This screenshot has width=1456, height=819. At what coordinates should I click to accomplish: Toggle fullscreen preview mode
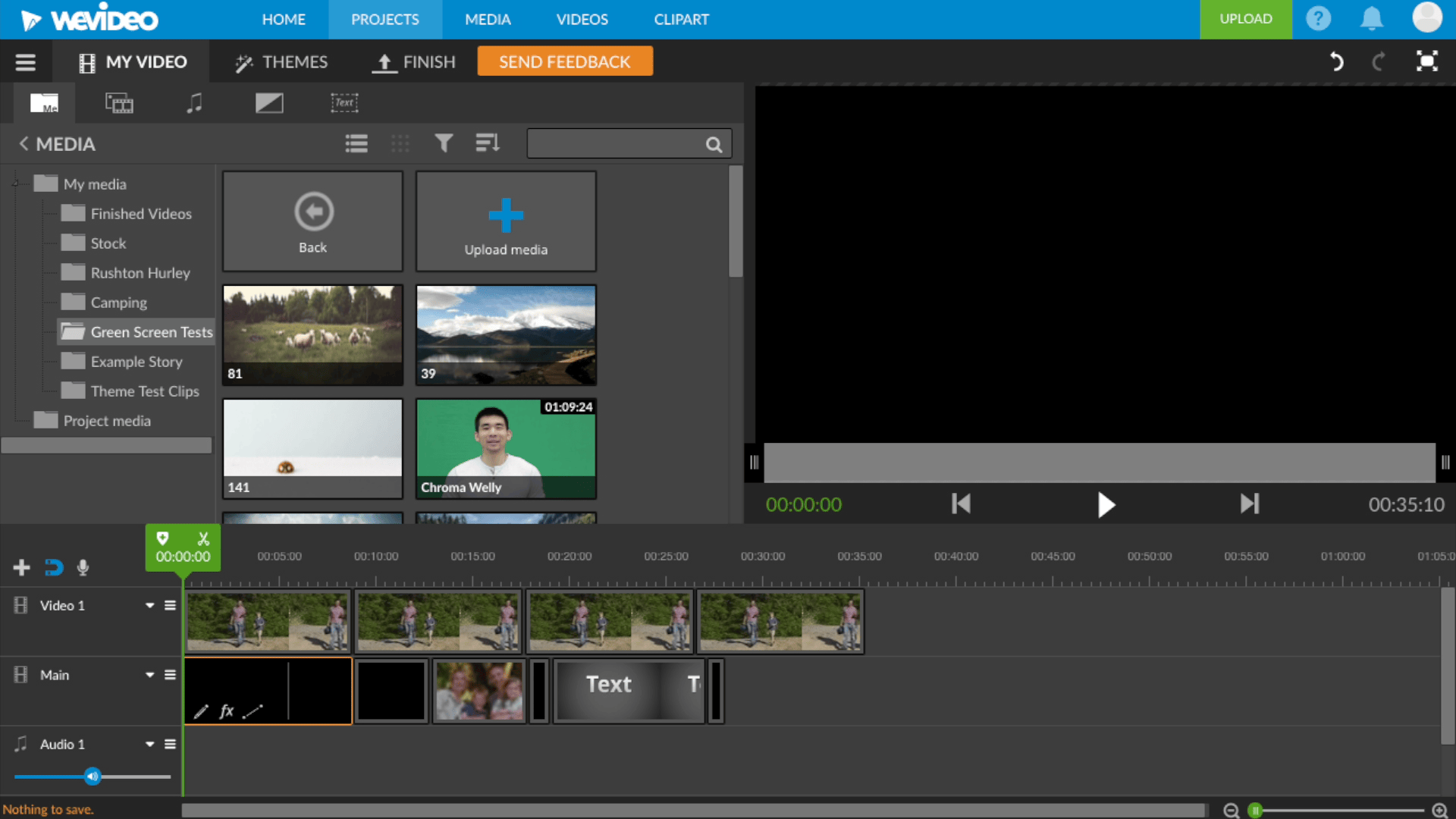coord(1427,61)
